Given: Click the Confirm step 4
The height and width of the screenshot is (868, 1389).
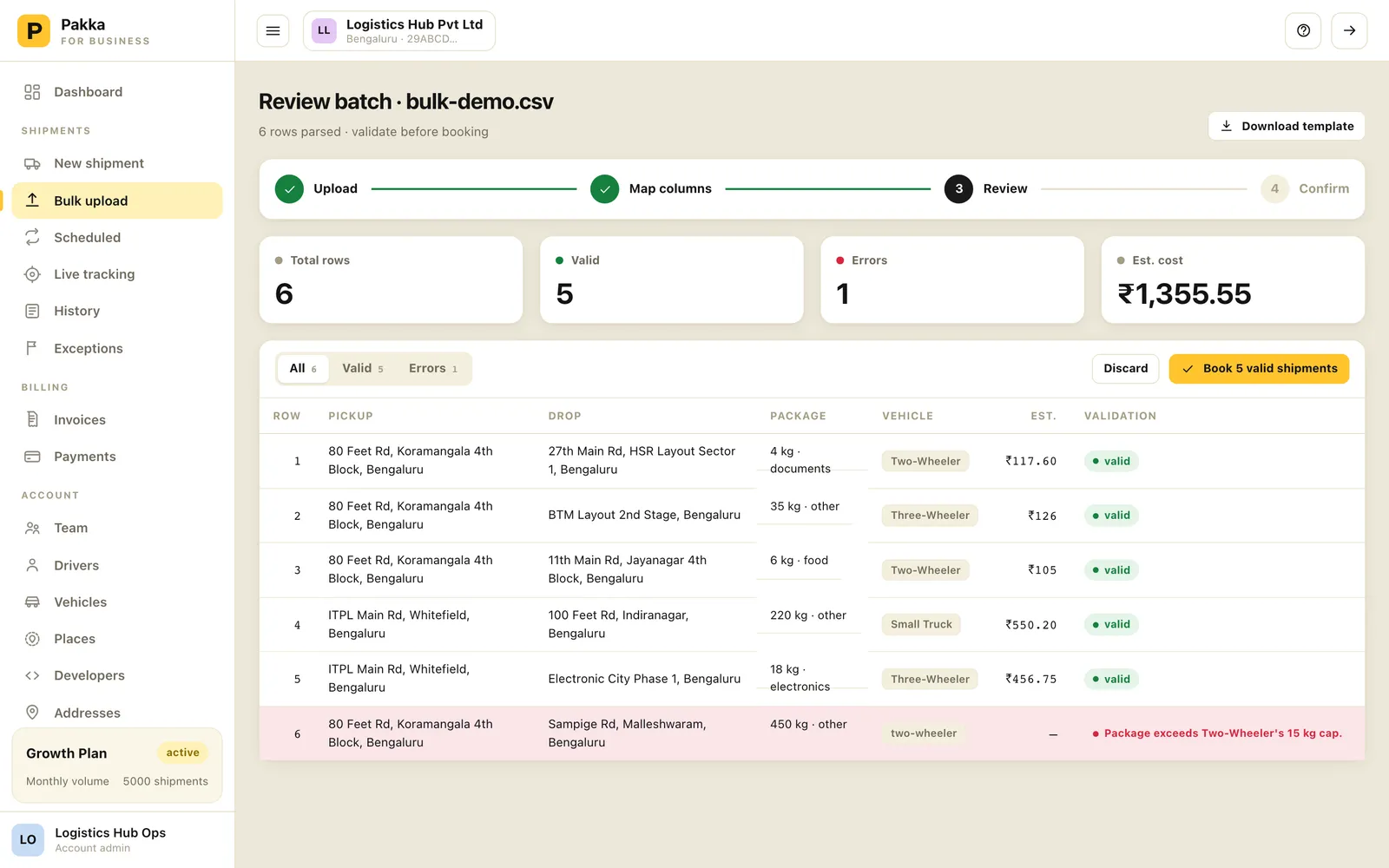Looking at the screenshot, I should (1306, 188).
